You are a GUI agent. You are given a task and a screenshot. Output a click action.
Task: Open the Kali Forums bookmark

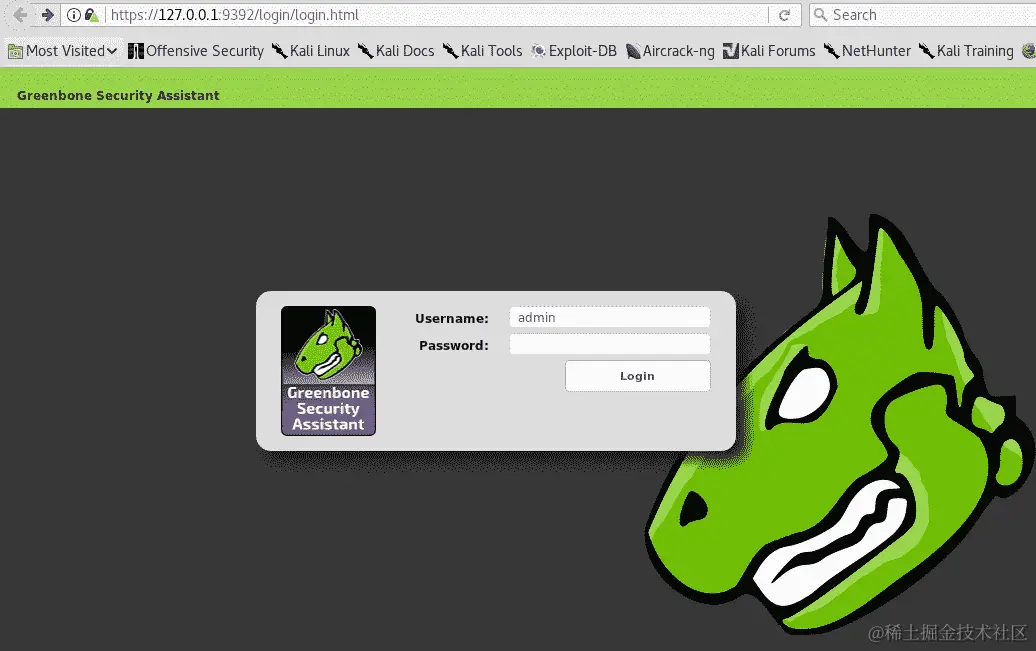click(x=769, y=51)
